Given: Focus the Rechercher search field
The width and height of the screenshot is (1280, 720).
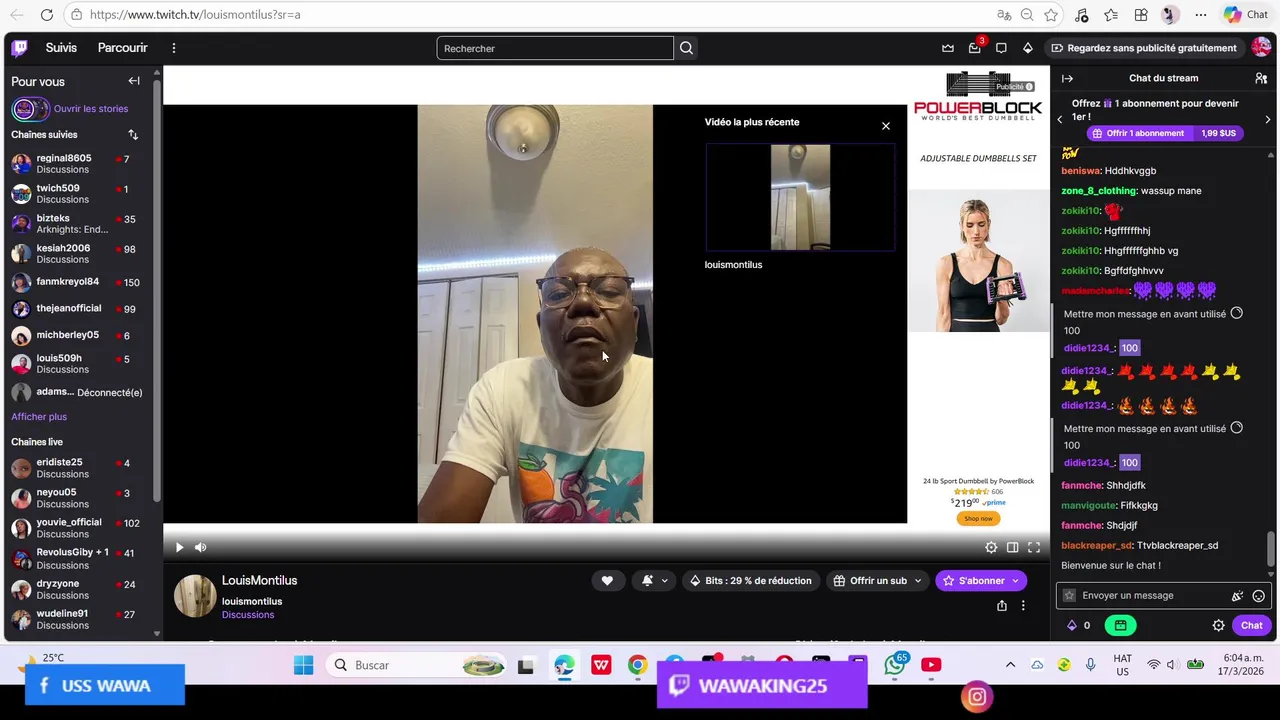Looking at the screenshot, I should [555, 48].
